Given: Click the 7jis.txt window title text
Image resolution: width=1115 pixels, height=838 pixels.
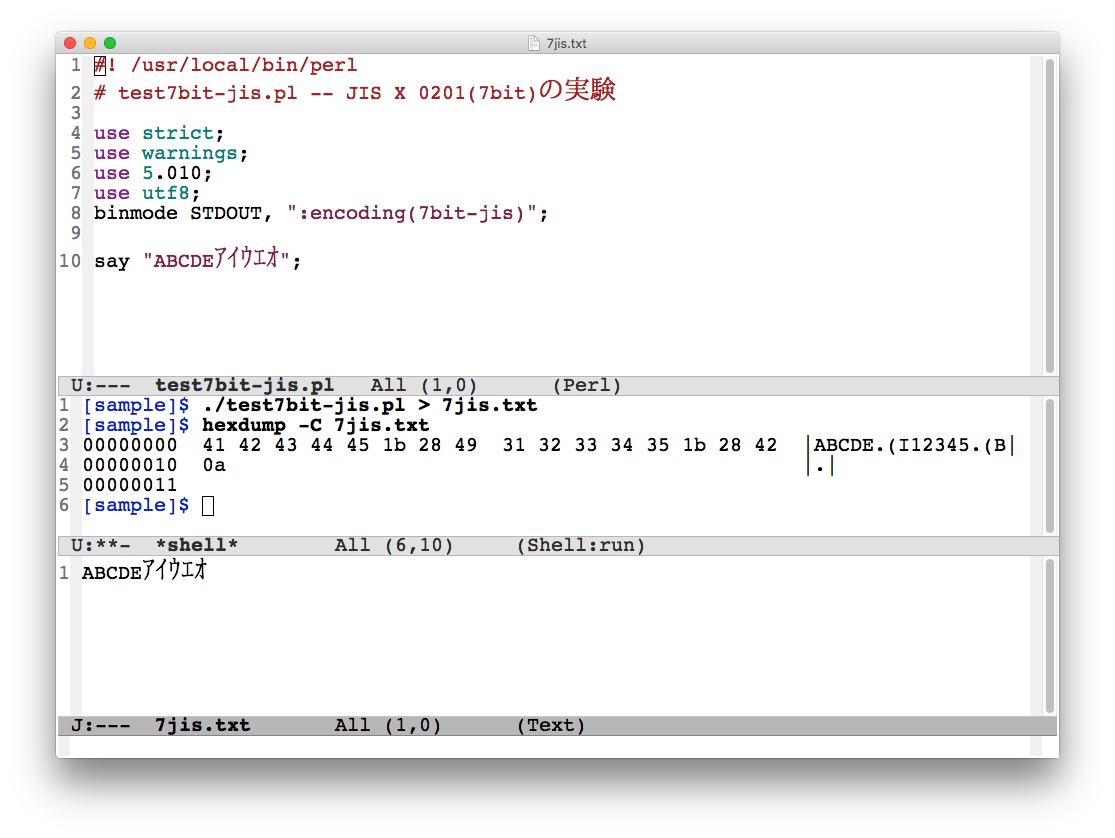Looking at the screenshot, I should click(x=566, y=43).
